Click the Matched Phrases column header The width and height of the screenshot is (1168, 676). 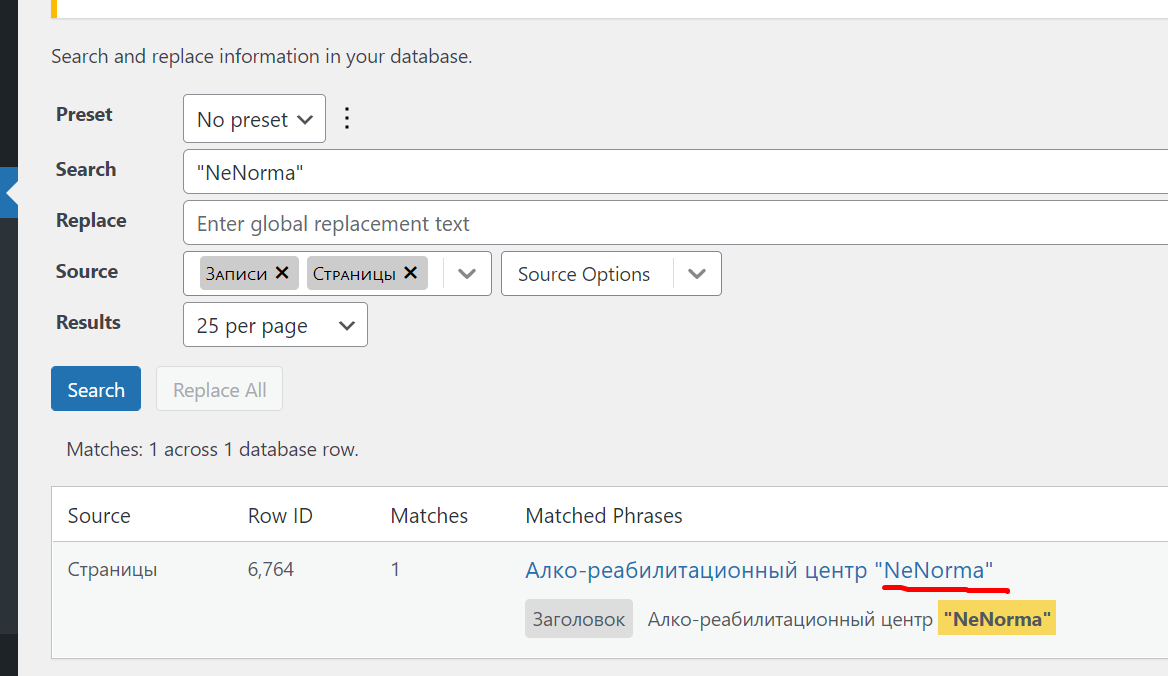click(604, 516)
